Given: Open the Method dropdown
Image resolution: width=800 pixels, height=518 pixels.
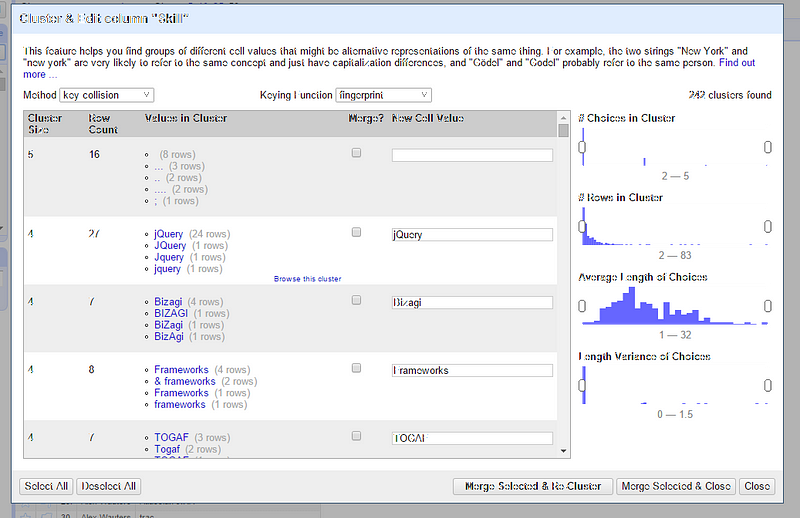Looking at the screenshot, I should 106,95.
